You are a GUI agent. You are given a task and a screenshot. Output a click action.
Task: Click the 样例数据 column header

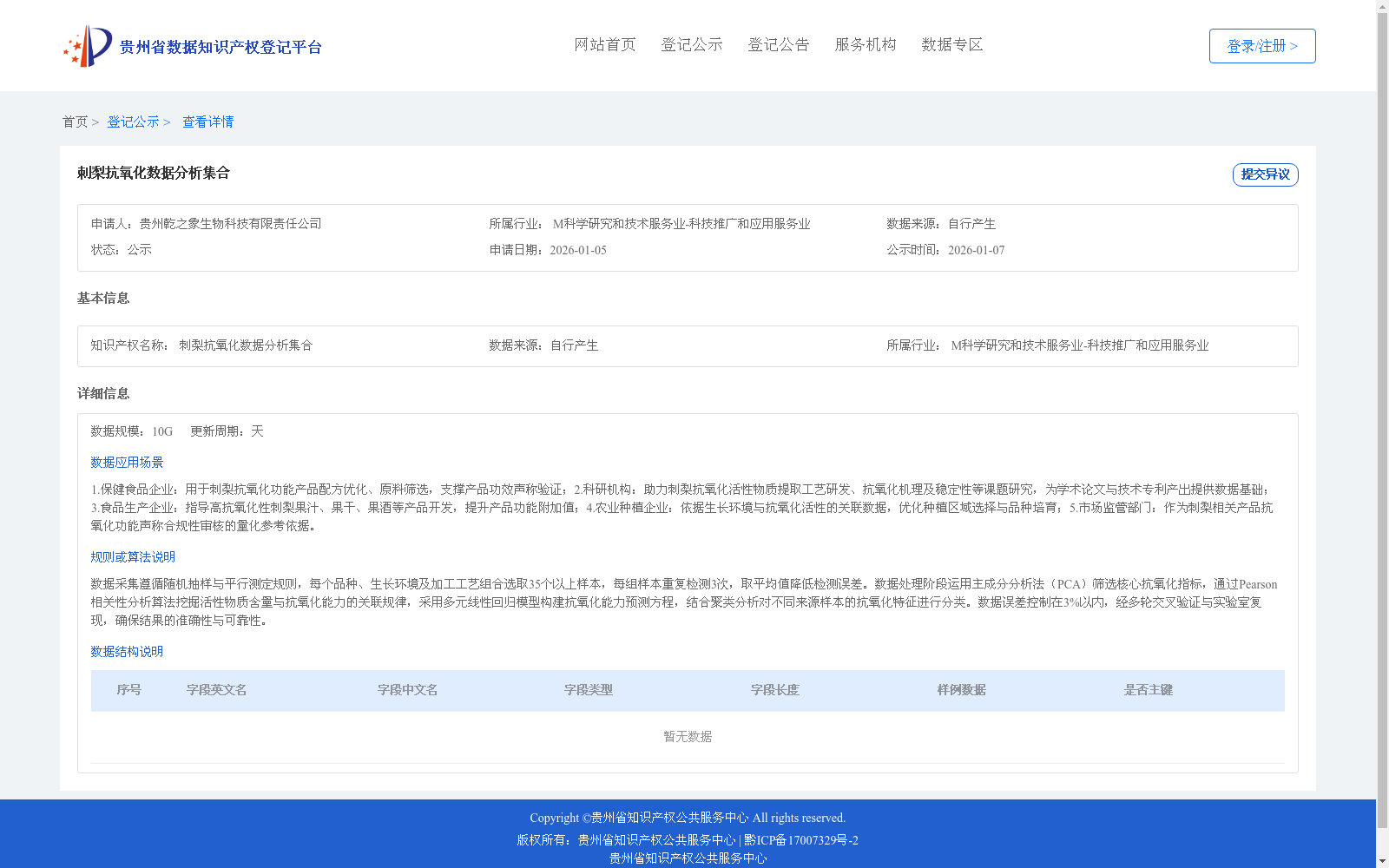coord(962,690)
